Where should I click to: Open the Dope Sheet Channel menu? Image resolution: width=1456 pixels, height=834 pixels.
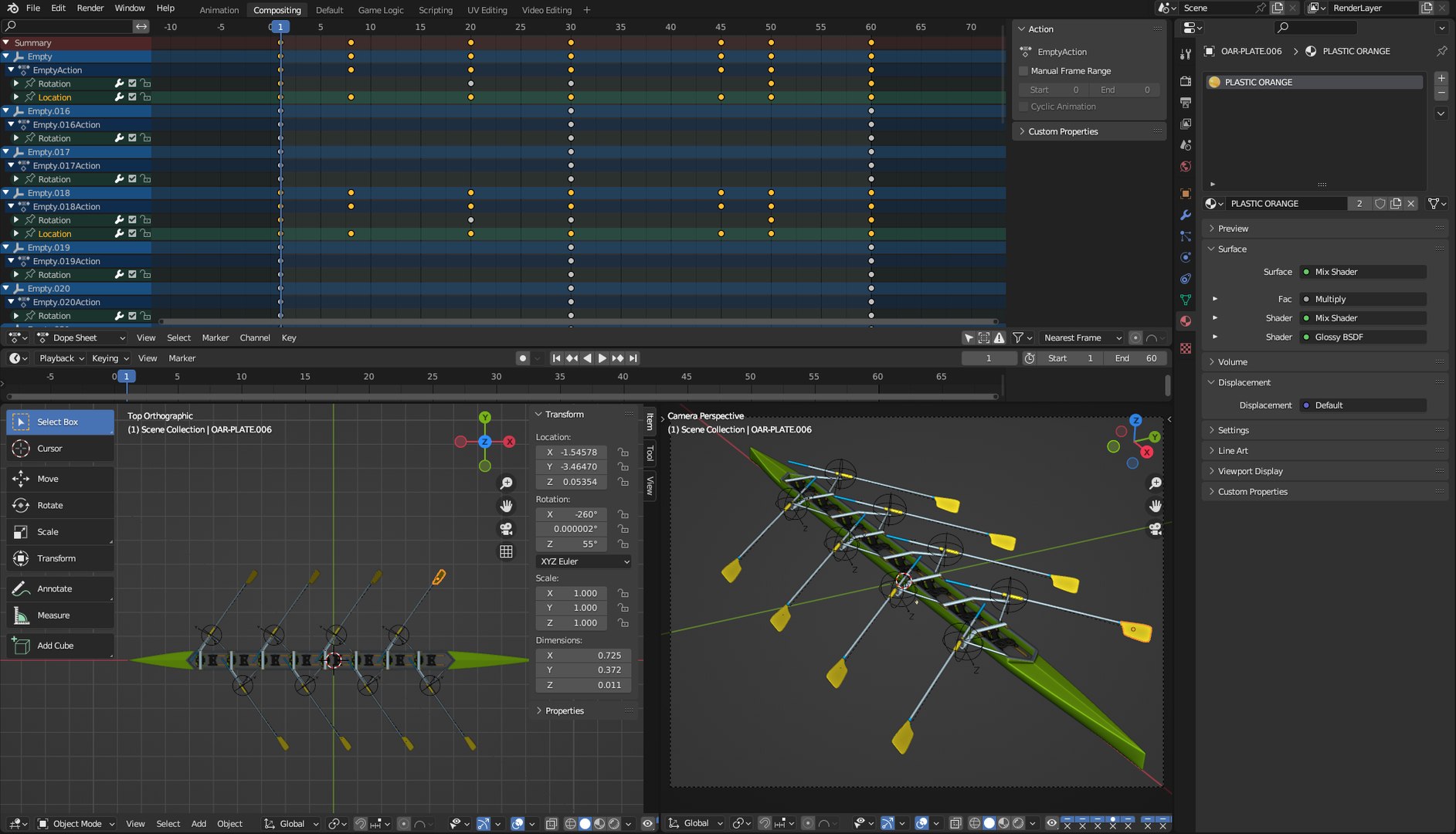255,338
